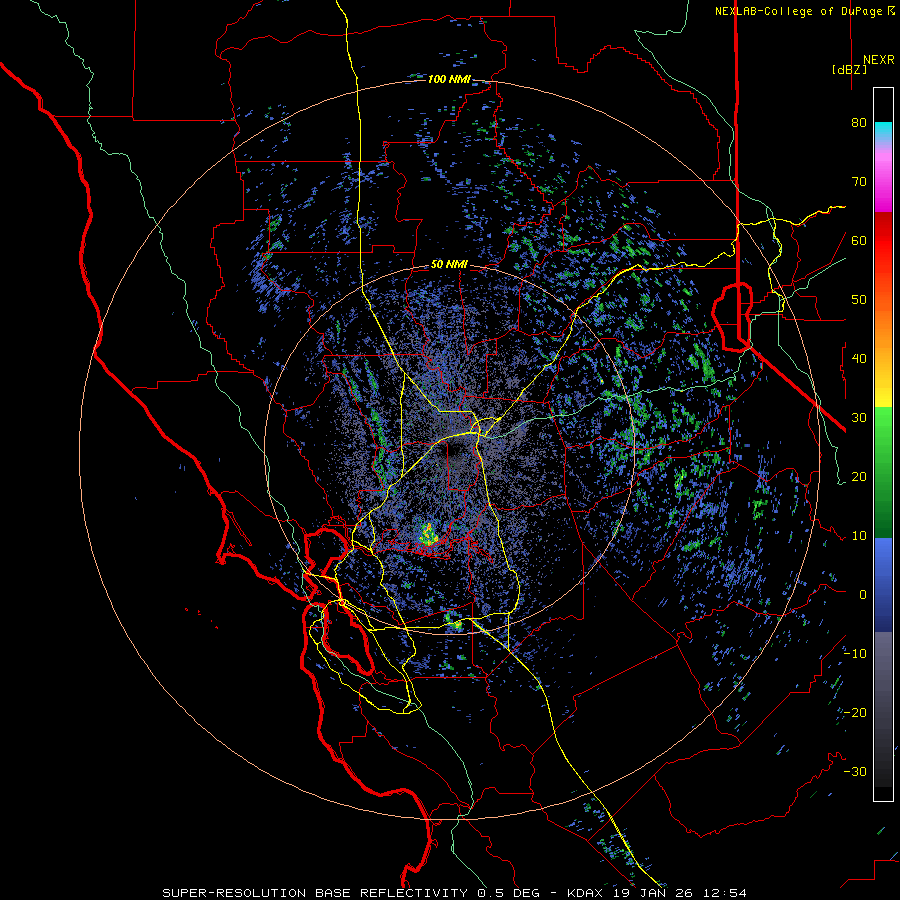Click the -10 value on the dBZ scale

[855, 654]
